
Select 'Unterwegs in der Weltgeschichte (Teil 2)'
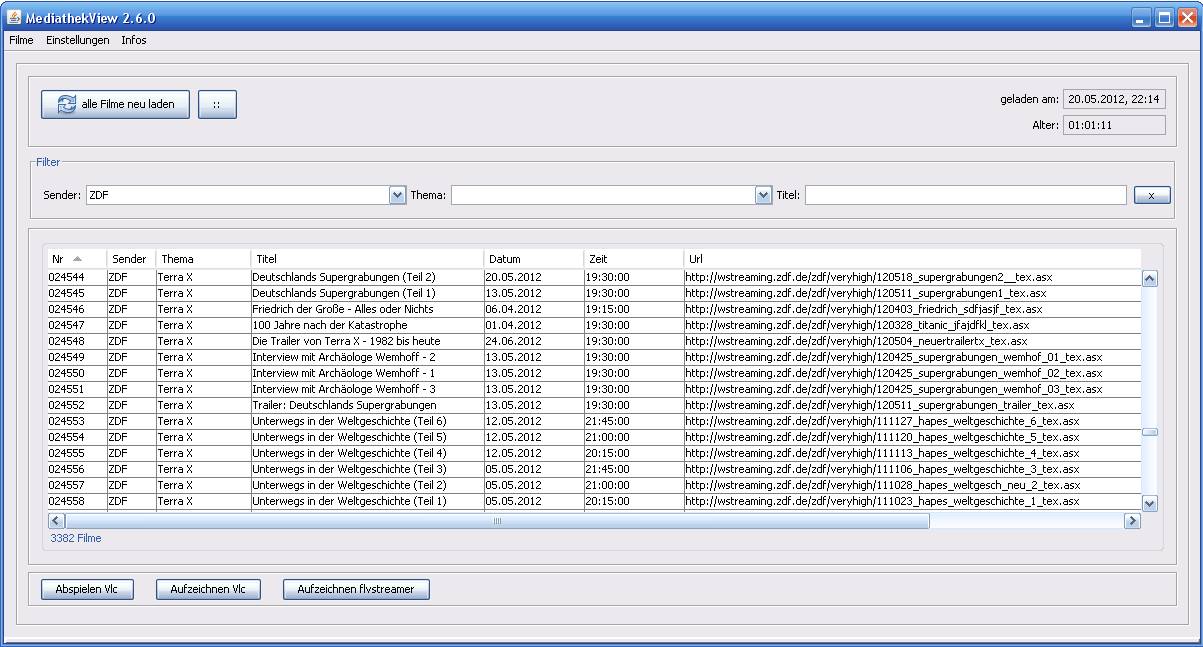pyautogui.click(x=594, y=485)
